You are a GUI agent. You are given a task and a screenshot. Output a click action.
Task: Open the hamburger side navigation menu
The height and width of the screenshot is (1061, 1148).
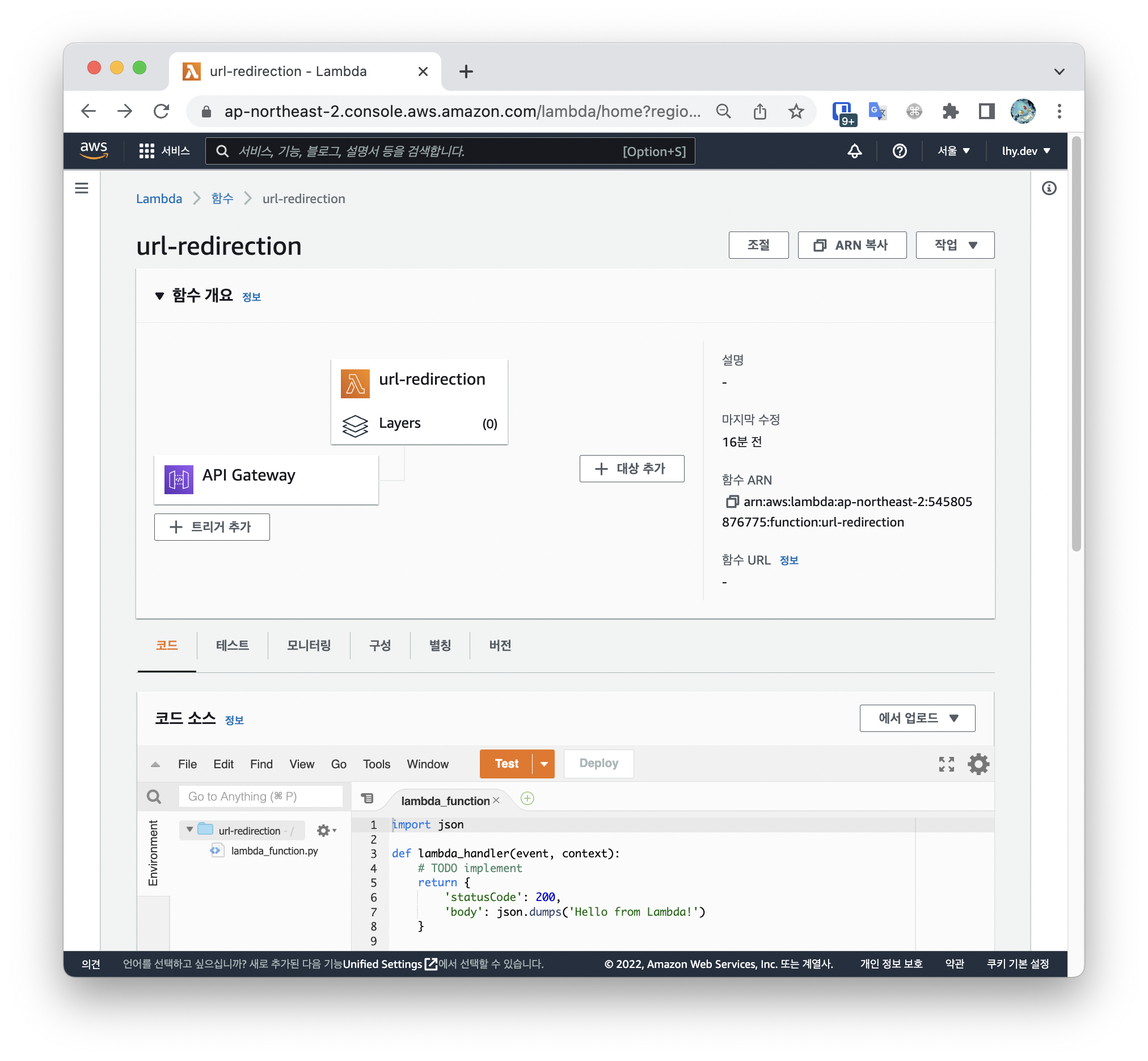pos(82,188)
